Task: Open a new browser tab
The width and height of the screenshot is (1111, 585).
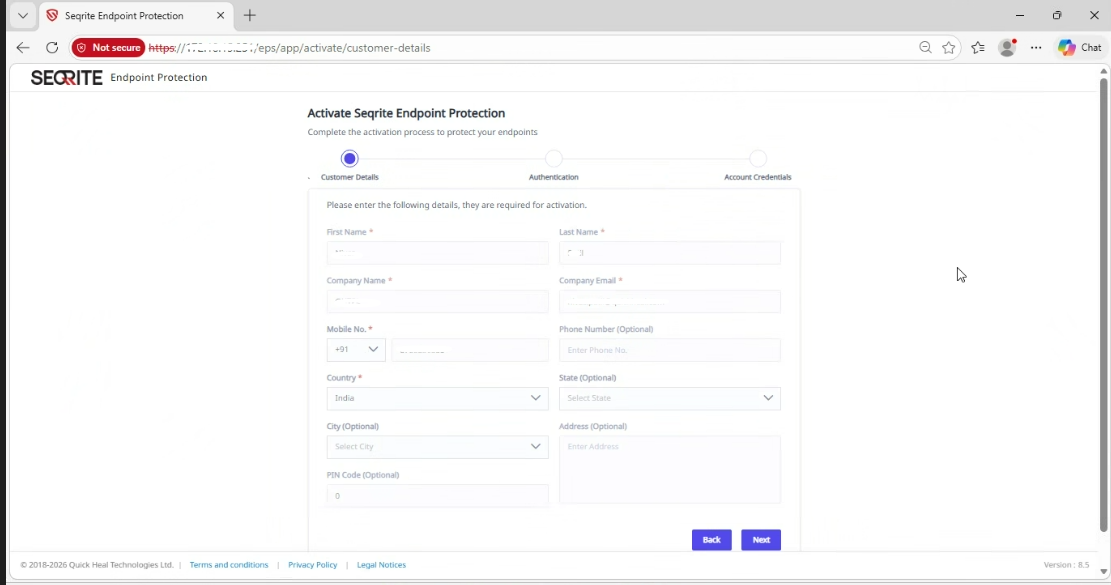Action: (250, 16)
